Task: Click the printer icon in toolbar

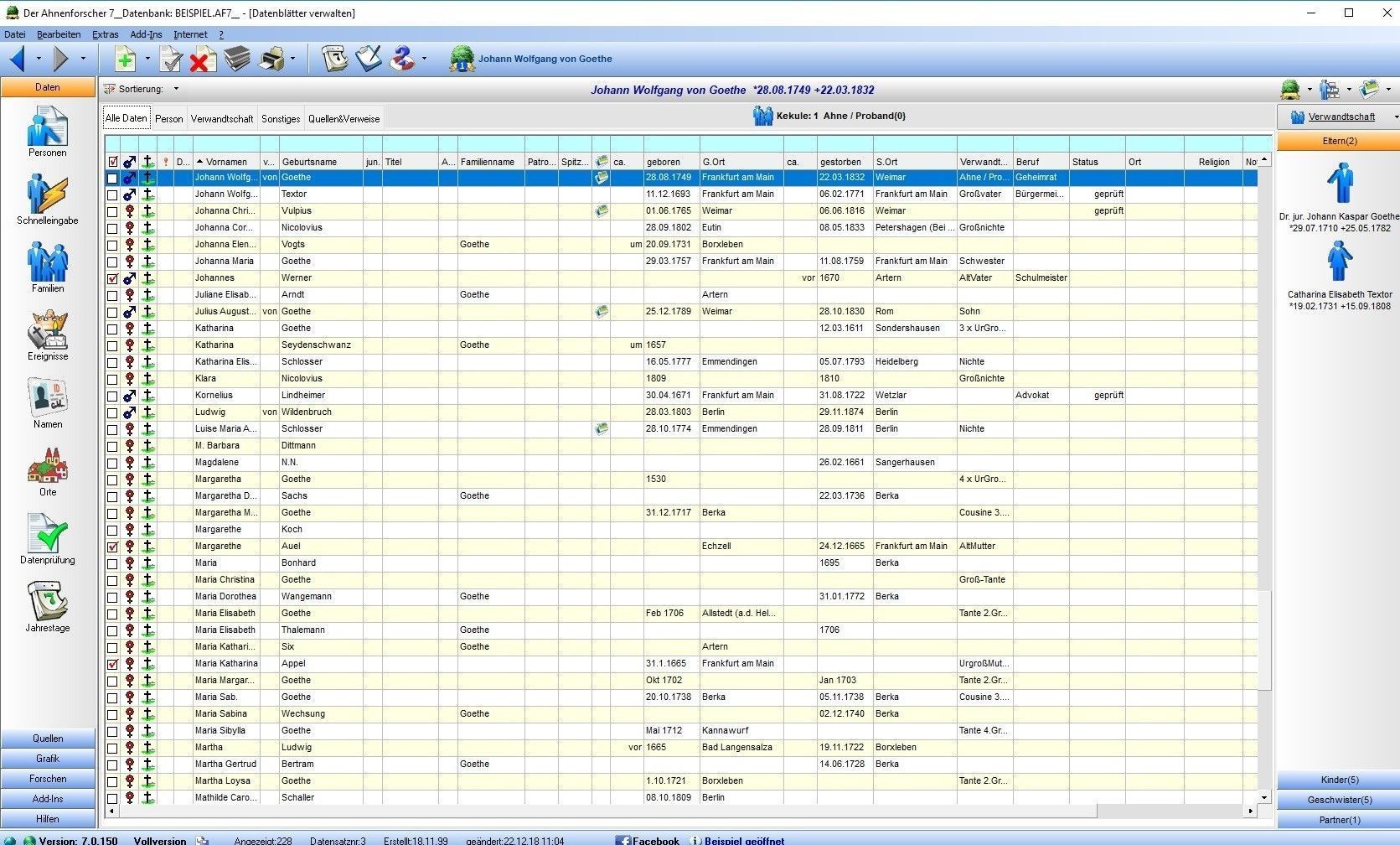Action: pos(271,59)
